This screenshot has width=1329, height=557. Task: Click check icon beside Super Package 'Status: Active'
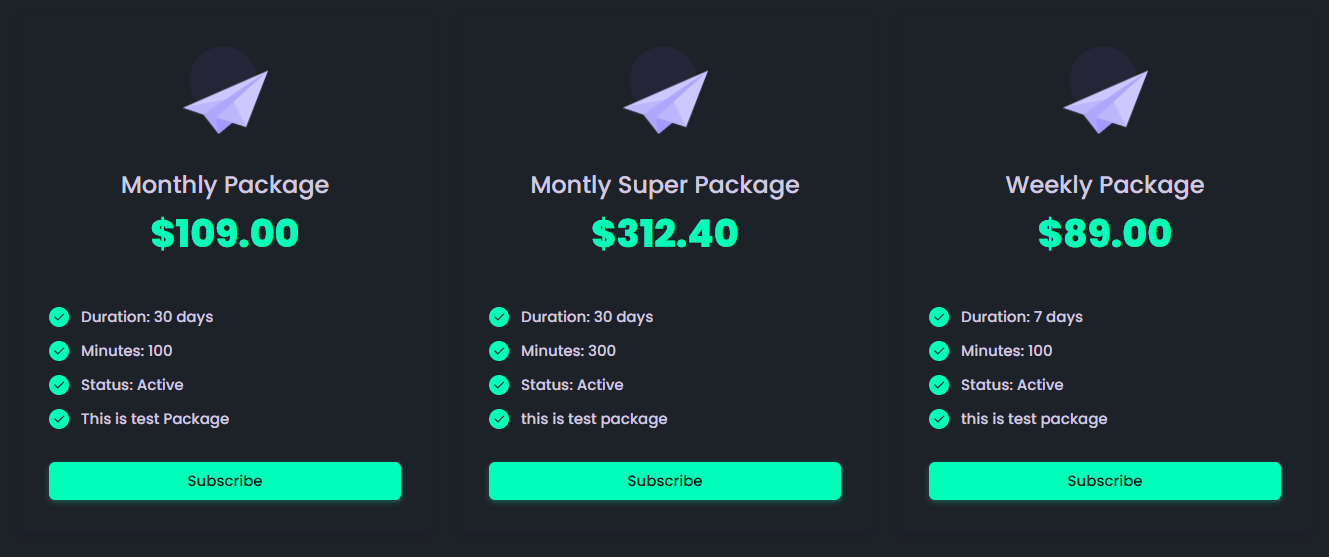[x=499, y=385]
